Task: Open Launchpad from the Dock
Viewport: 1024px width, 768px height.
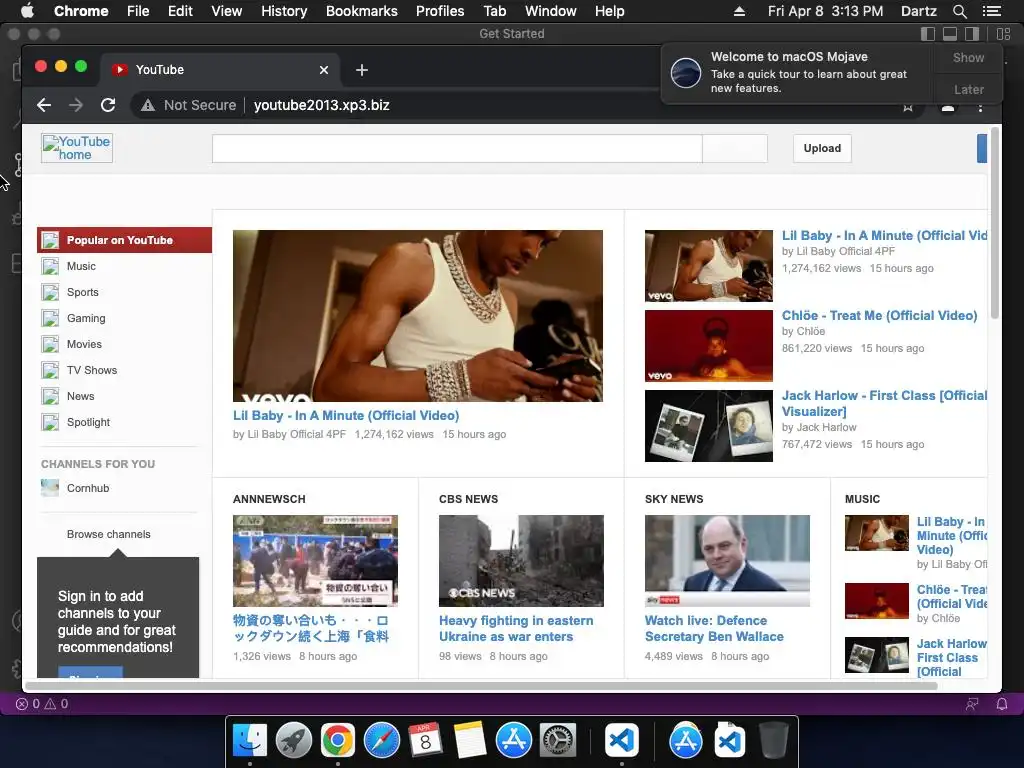Action: coord(293,740)
